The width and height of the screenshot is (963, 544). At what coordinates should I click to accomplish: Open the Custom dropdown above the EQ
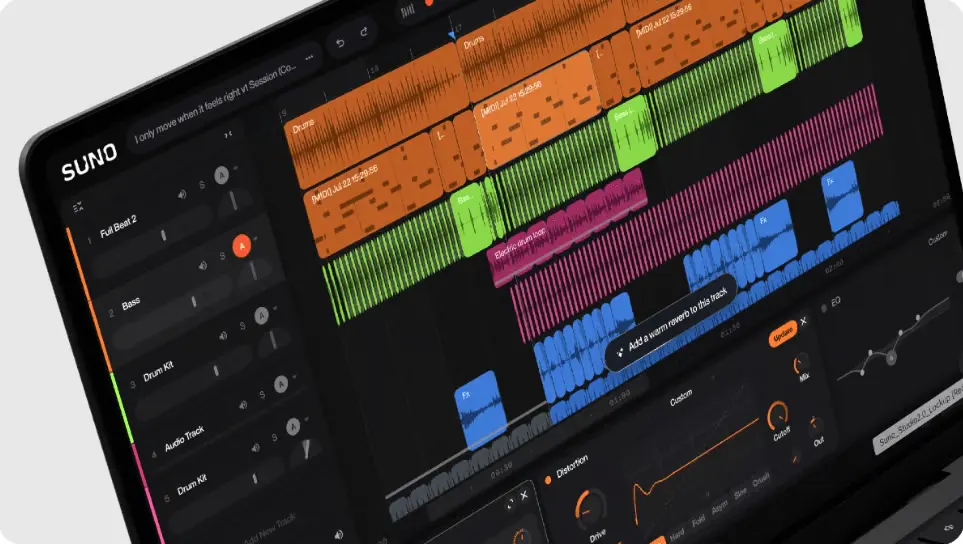click(937, 238)
